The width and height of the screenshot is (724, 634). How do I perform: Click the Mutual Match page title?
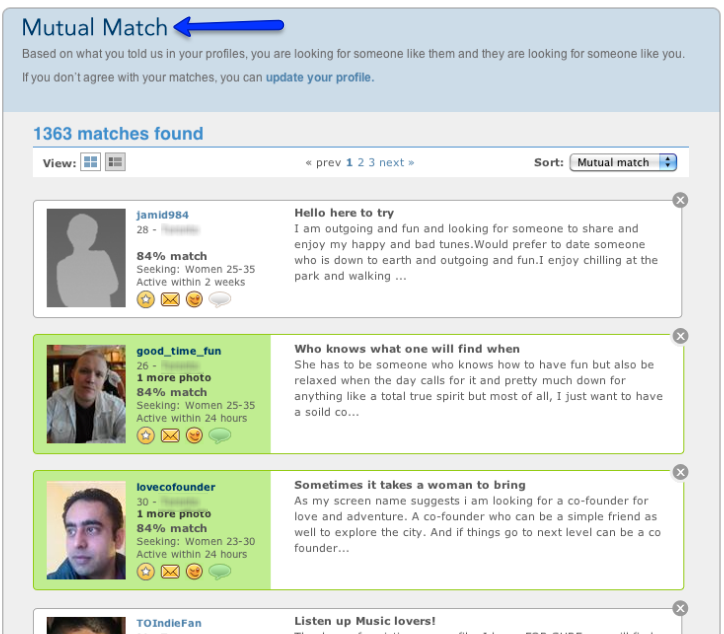(95, 27)
